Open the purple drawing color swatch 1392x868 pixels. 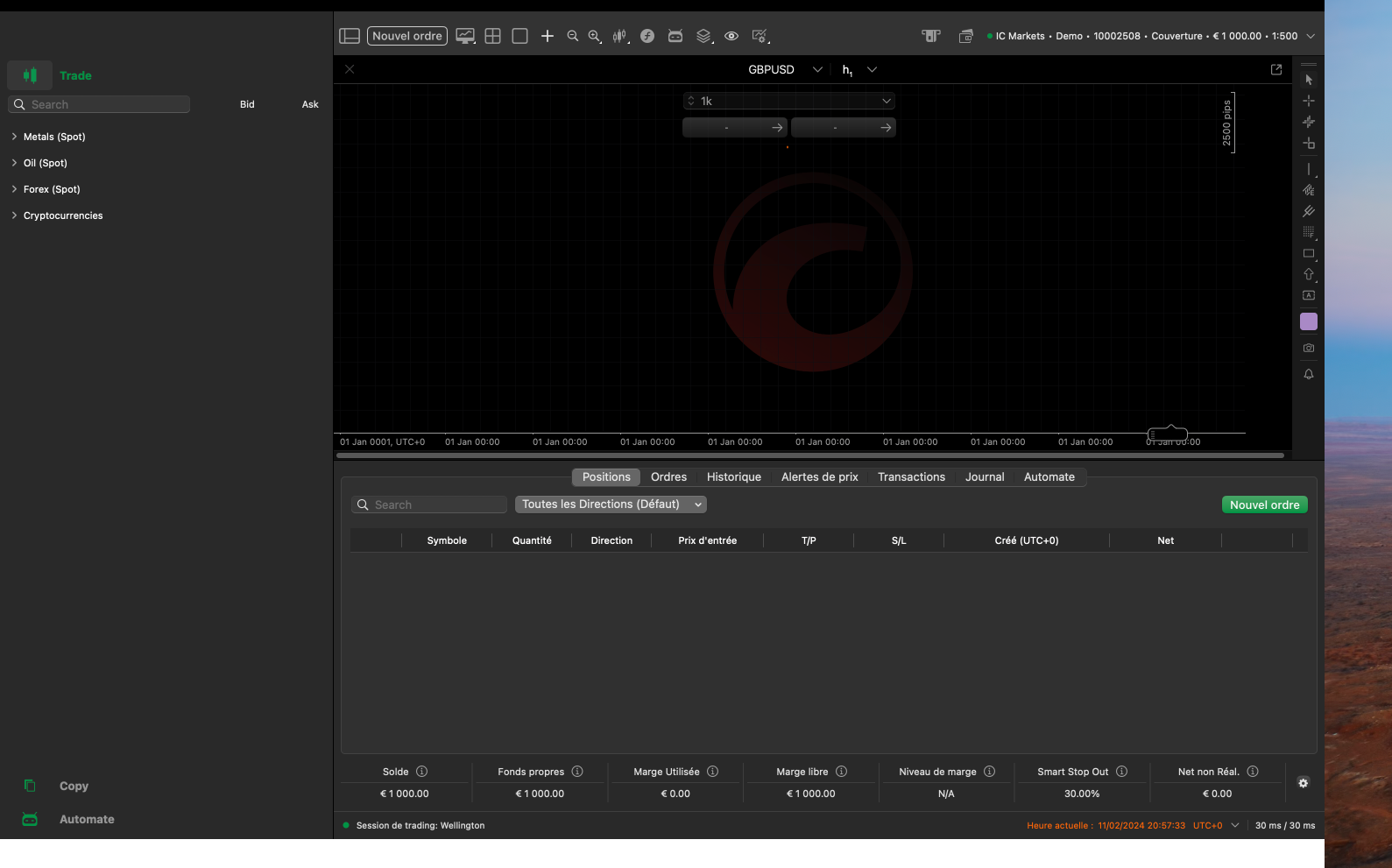coord(1309,321)
